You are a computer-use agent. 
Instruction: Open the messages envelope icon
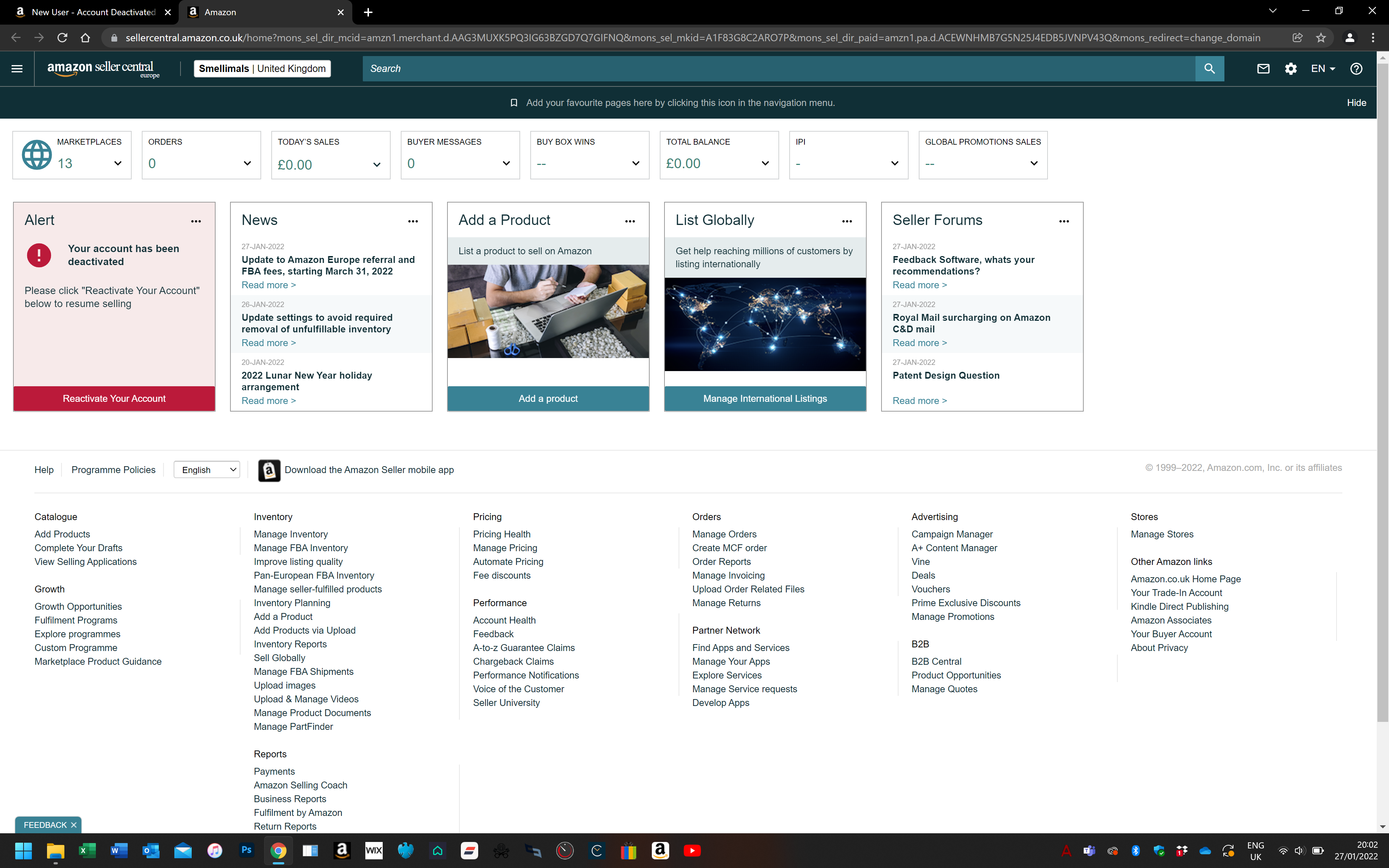(1263, 69)
